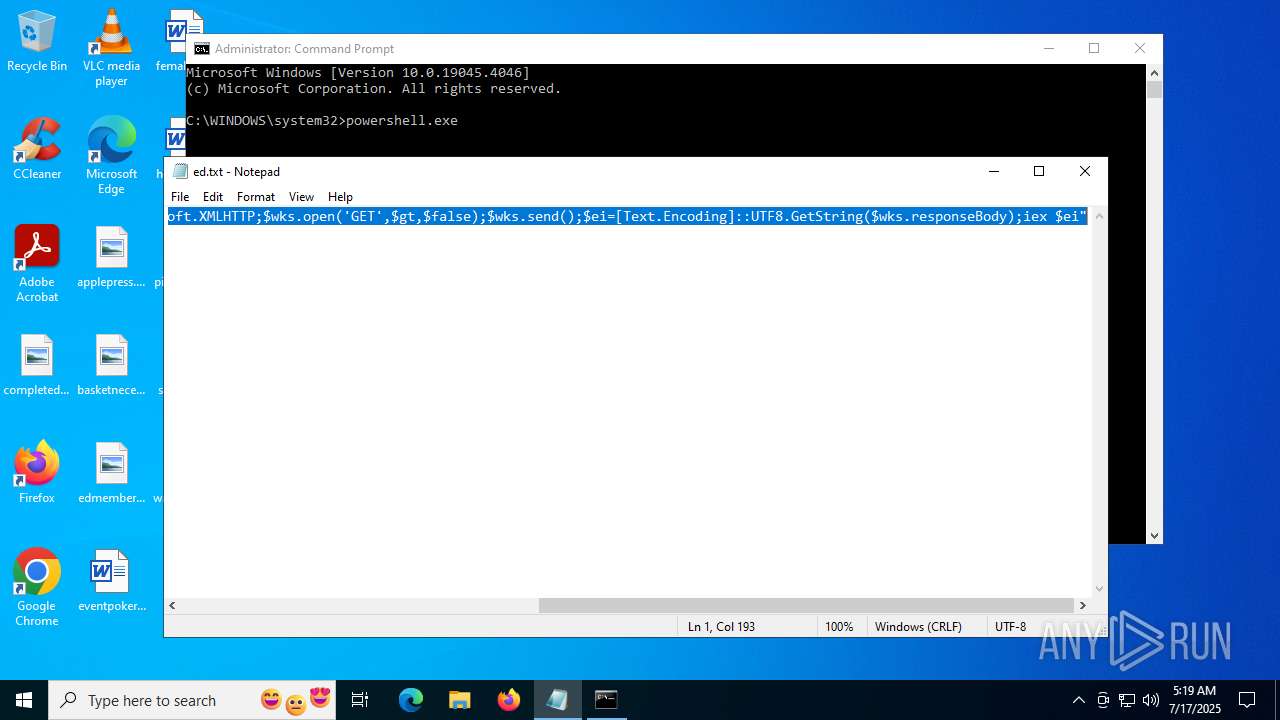
Task: Click the Notepad window title icon
Action: click(180, 171)
